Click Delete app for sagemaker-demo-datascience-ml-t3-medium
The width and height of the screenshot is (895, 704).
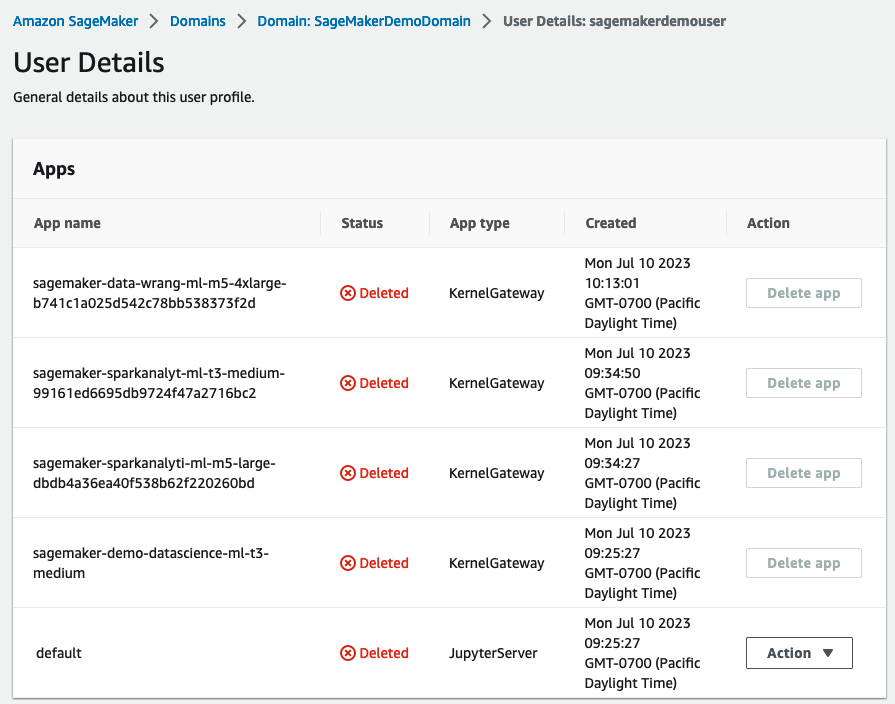pos(803,563)
